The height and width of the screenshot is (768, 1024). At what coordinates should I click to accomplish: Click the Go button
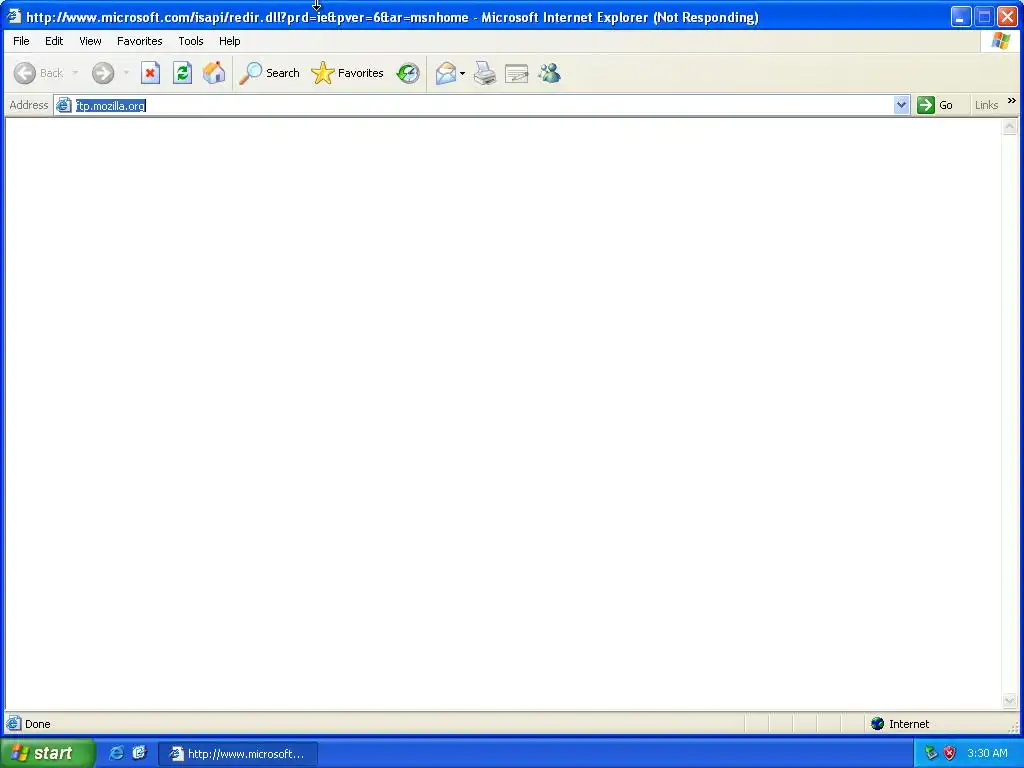935,105
